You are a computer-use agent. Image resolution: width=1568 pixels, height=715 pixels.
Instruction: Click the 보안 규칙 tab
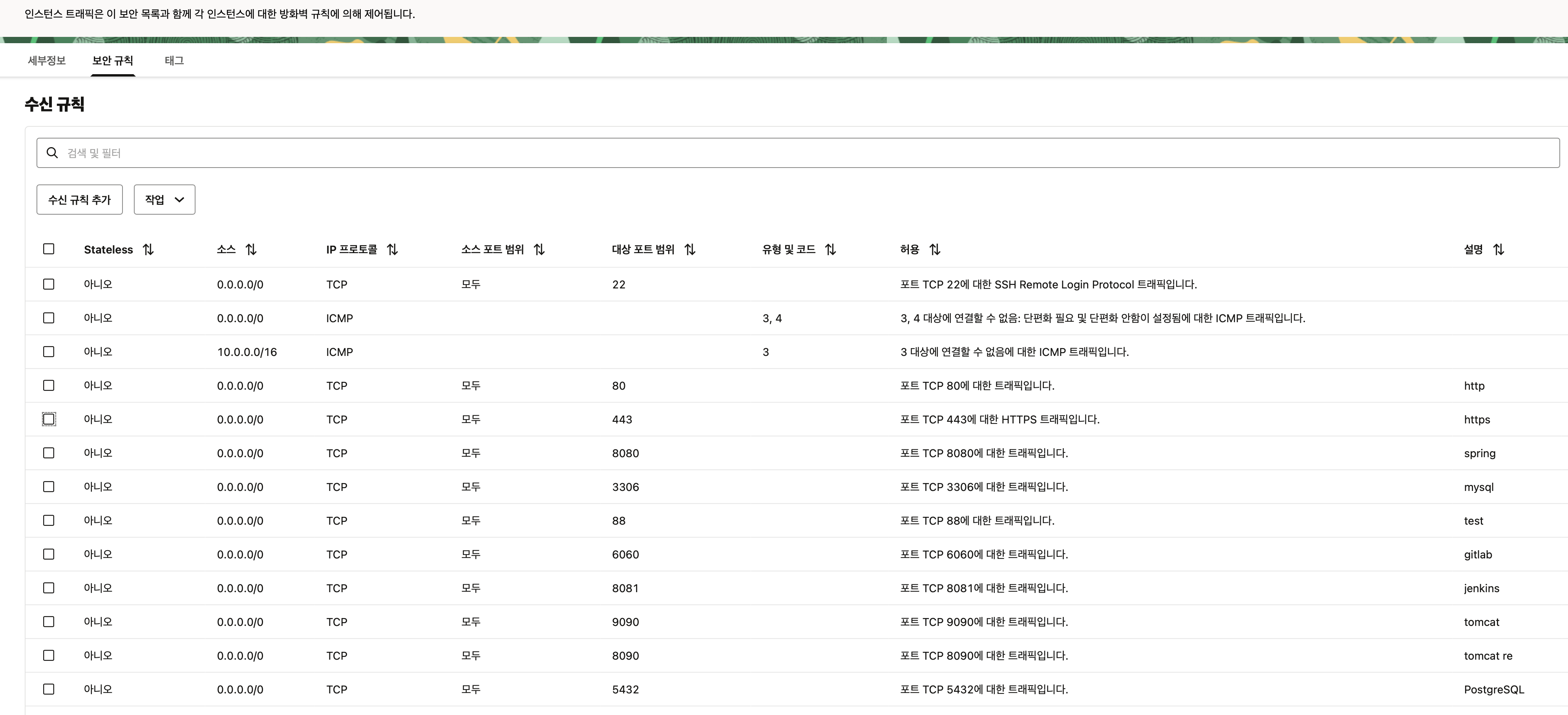(x=113, y=60)
